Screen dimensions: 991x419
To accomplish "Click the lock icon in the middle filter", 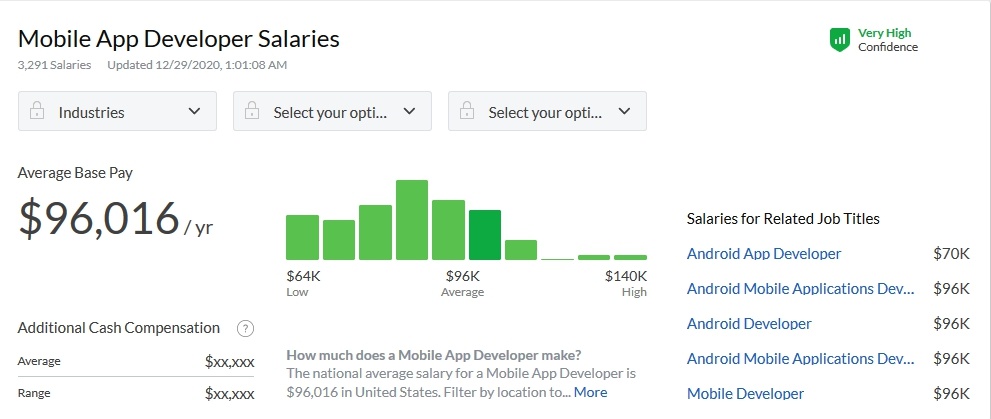I will [252, 112].
